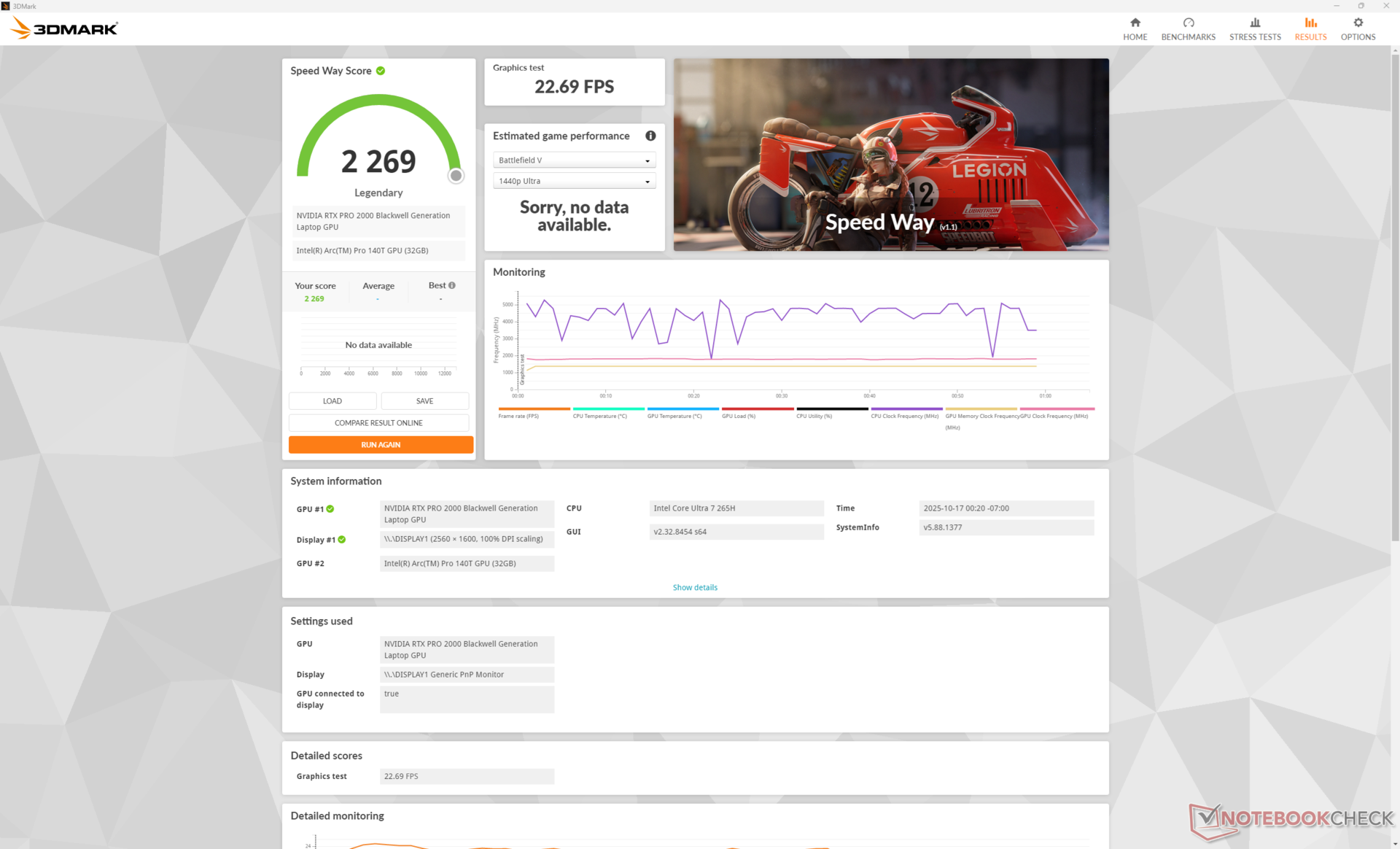1400x849 pixels.
Task: Click green validation check beside Speed Way Score
Action: click(381, 71)
